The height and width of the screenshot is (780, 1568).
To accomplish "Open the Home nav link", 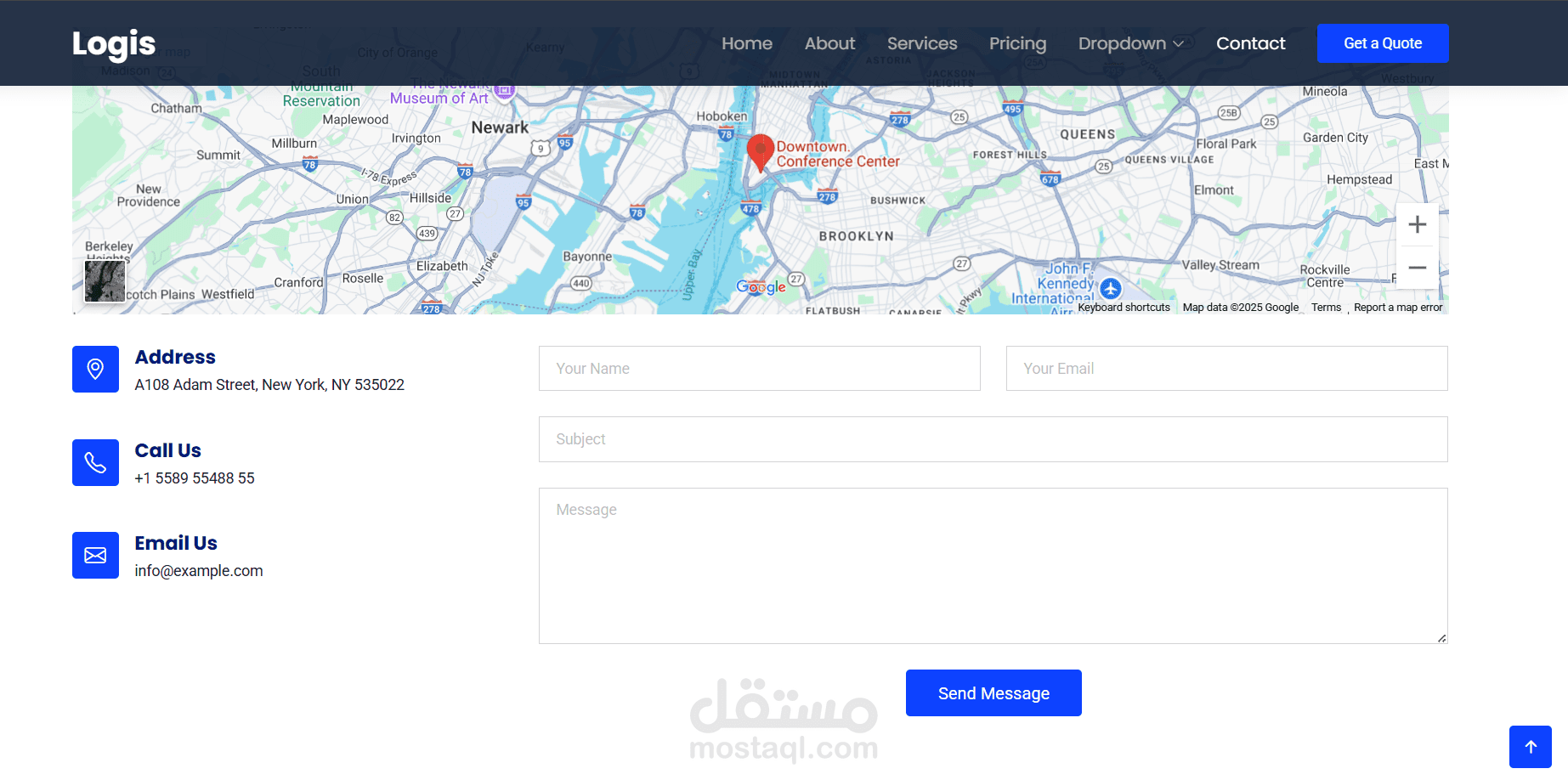I will (747, 43).
